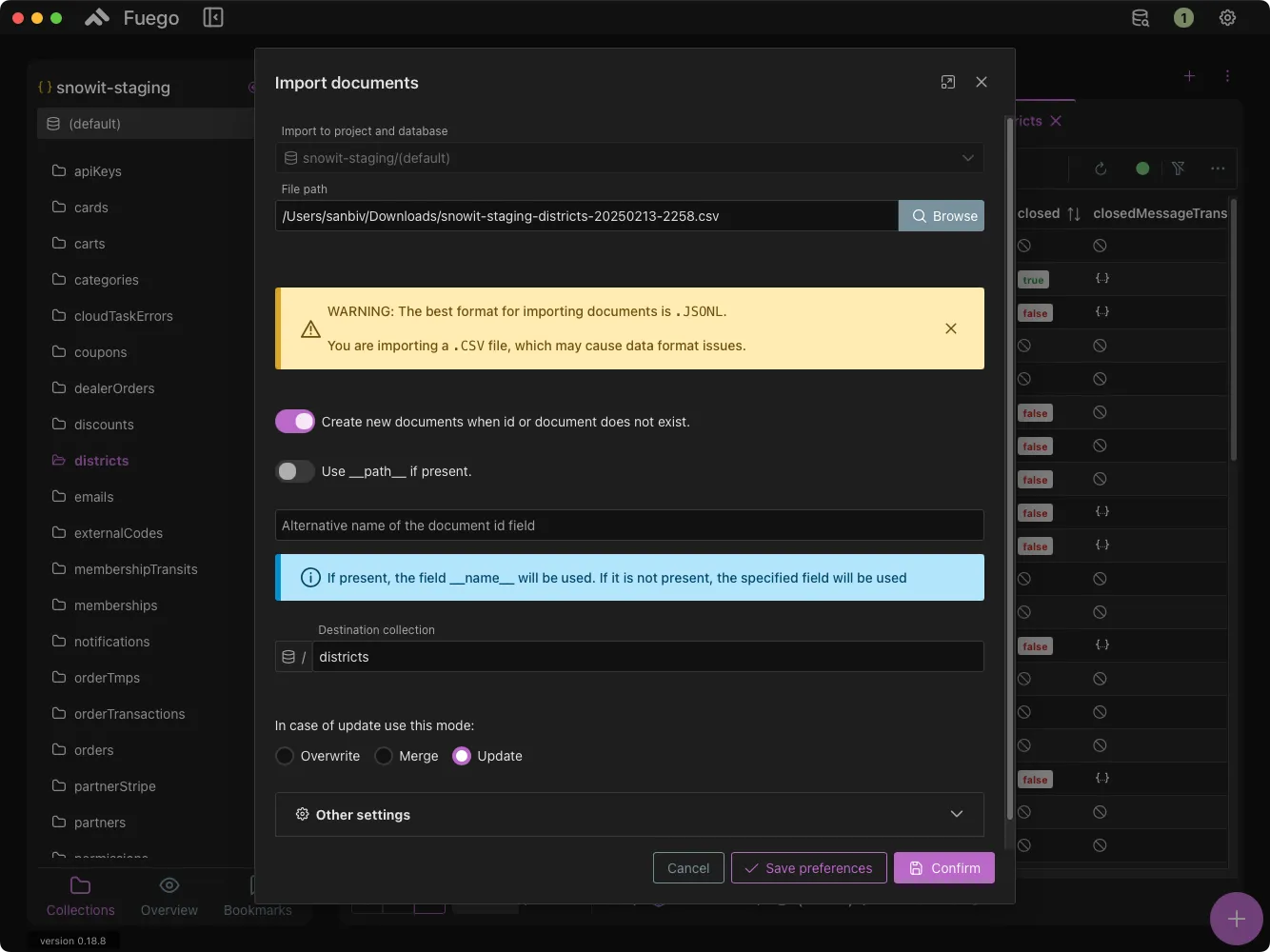This screenshot has width=1270, height=952.
Task: Open the filter icon above the table
Action: click(1180, 169)
